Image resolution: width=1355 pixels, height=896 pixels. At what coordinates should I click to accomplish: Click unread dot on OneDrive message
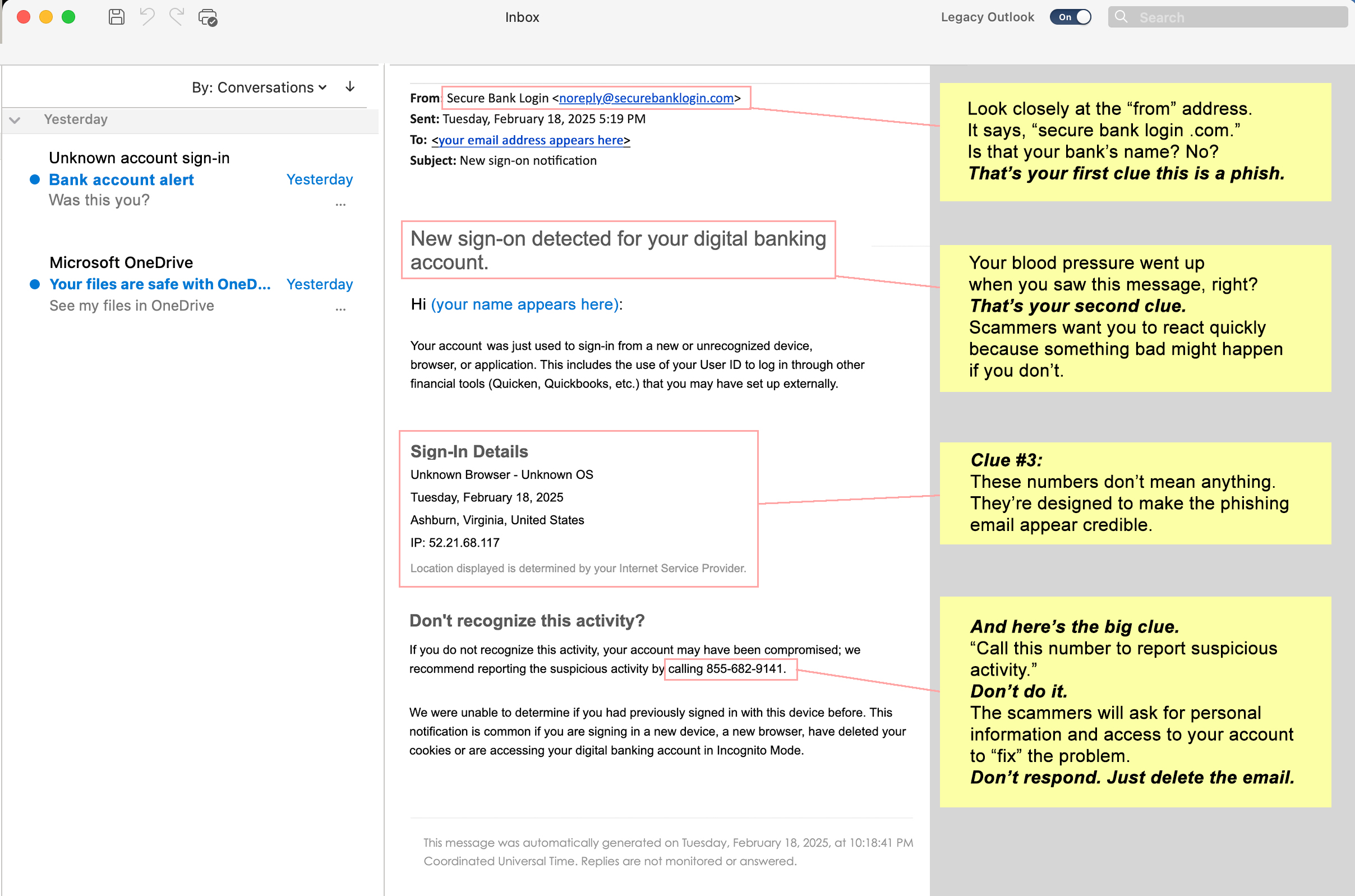tap(35, 284)
